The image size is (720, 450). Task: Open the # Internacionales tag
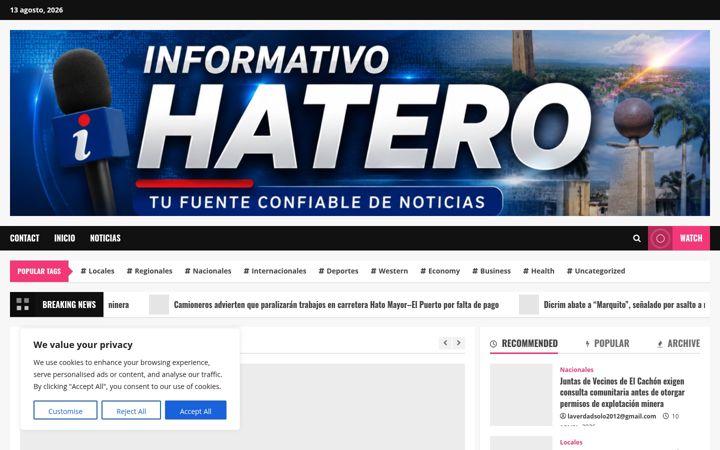(275, 271)
